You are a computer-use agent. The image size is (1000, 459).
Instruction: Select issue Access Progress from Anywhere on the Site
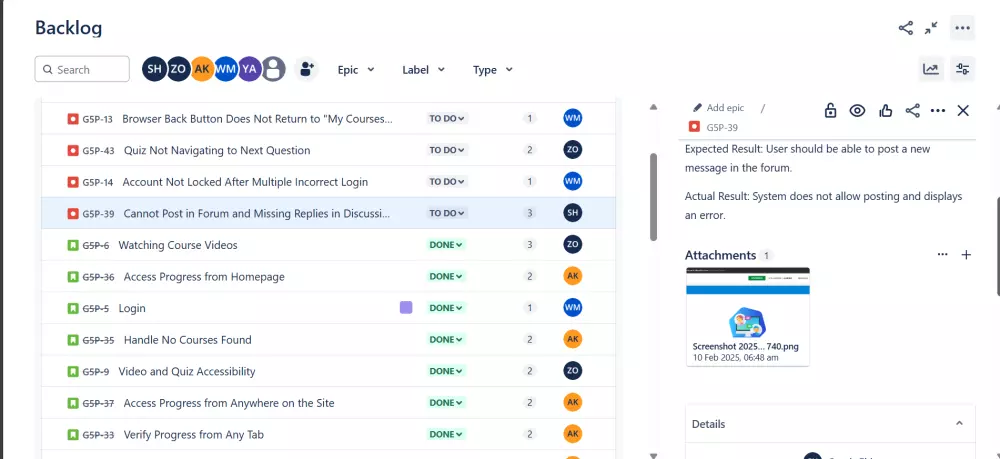pyautogui.click(x=229, y=403)
